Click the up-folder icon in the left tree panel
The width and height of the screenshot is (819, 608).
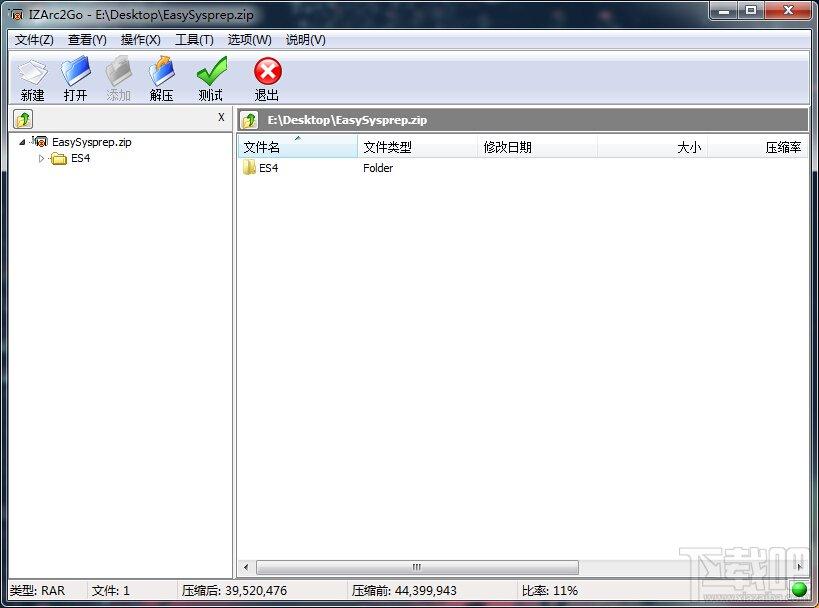(23, 119)
